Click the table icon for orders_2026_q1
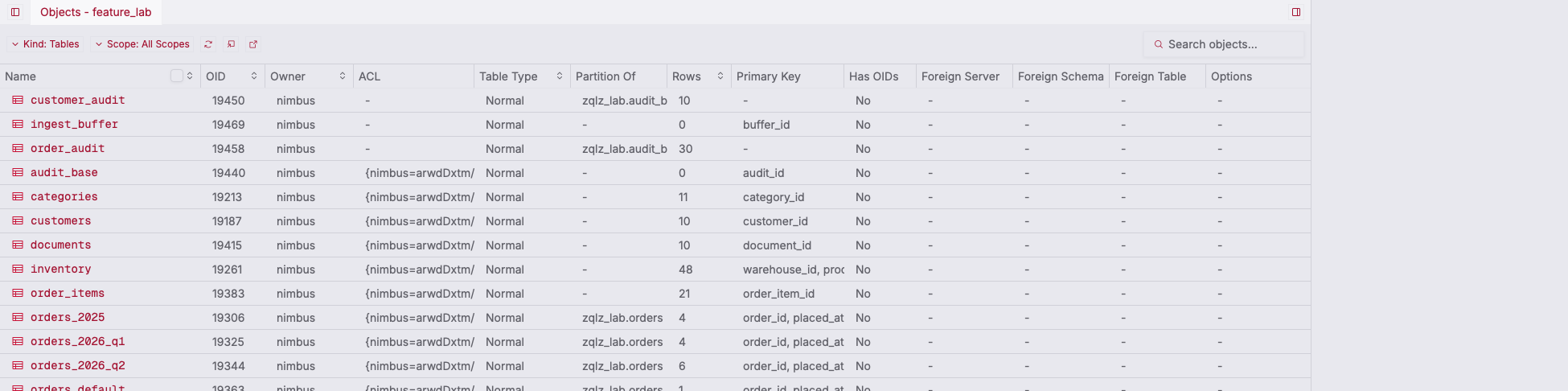Screen dimensions: 1568x391 (18, 342)
